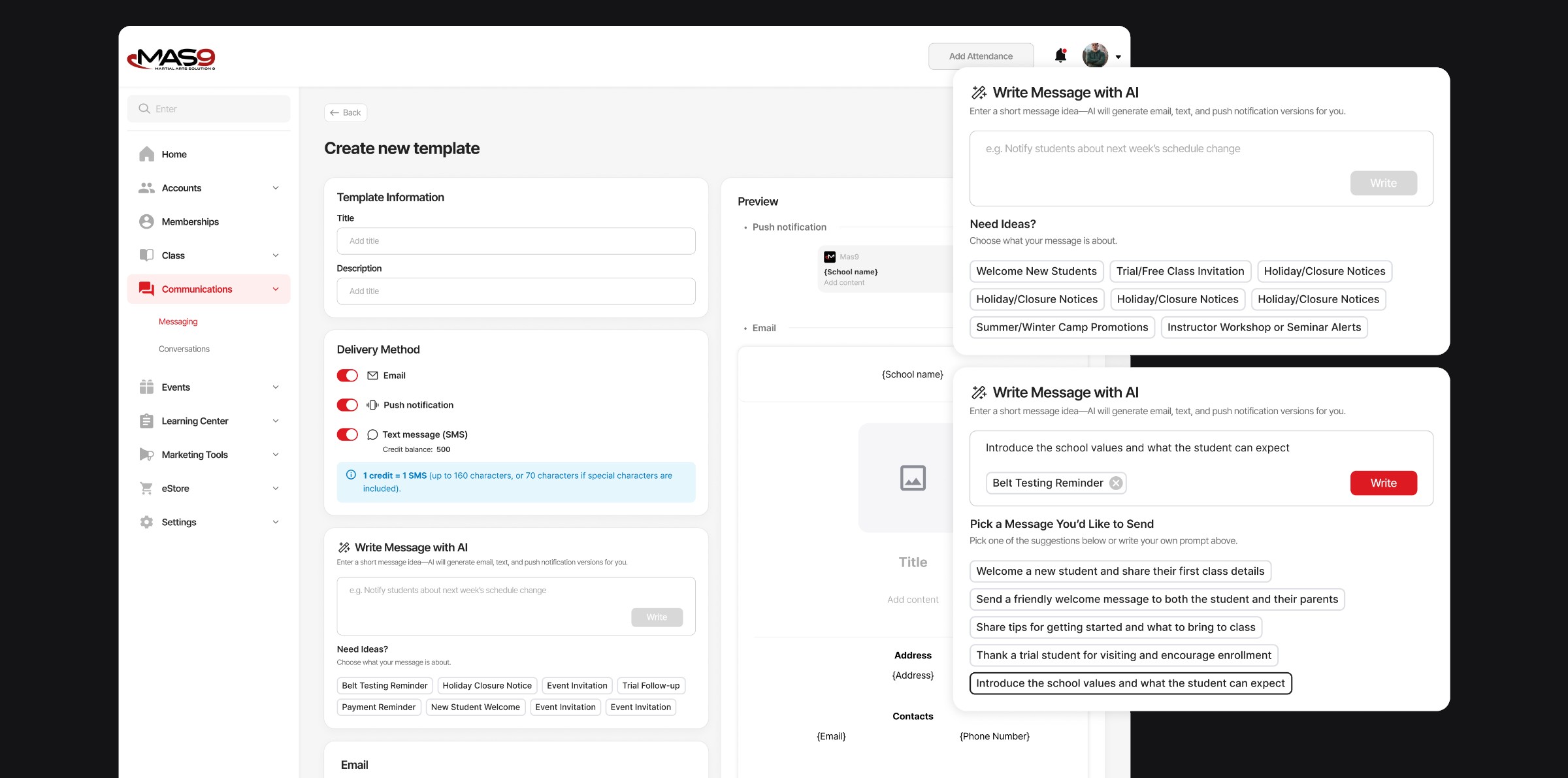
Task: Open the notifications bell
Action: click(1060, 56)
